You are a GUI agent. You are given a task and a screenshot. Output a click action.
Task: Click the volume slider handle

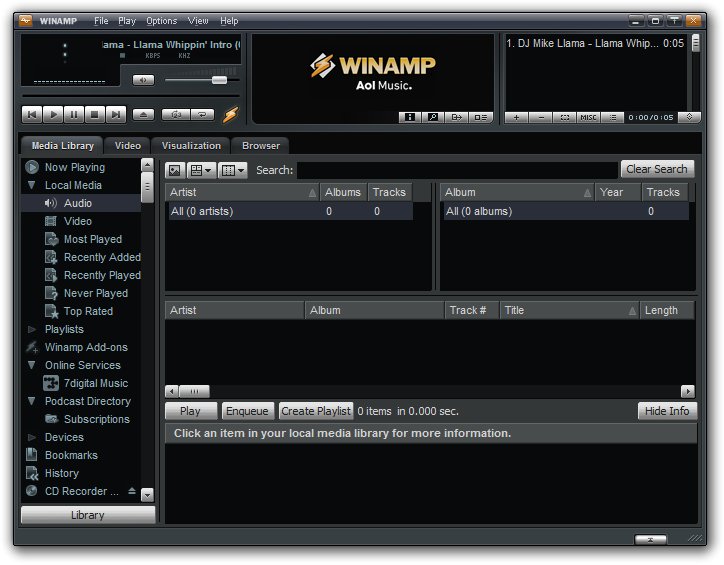point(219,80)
